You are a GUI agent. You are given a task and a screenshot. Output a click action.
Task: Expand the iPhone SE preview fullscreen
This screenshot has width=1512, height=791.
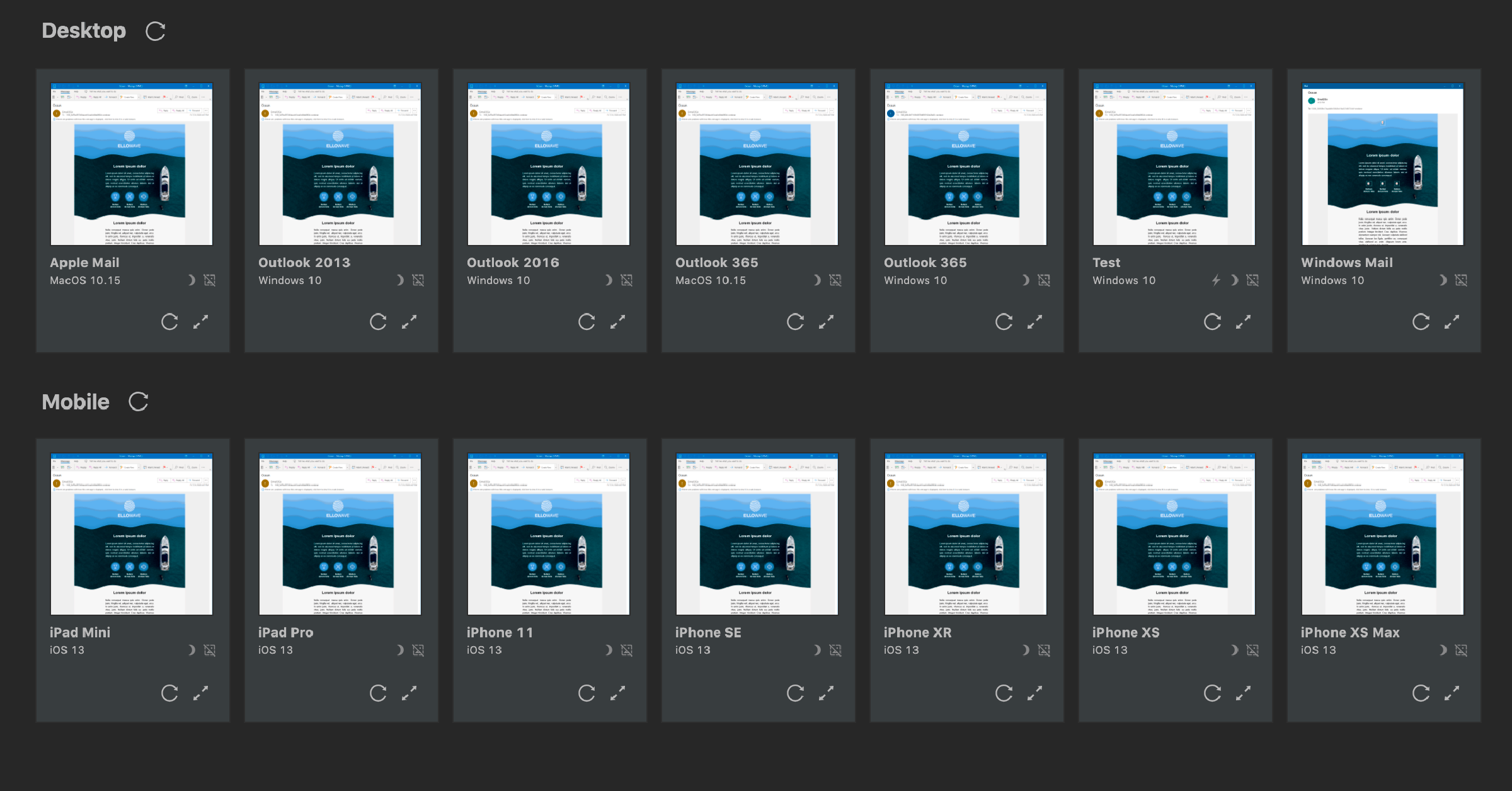click(x=826, y=693)
